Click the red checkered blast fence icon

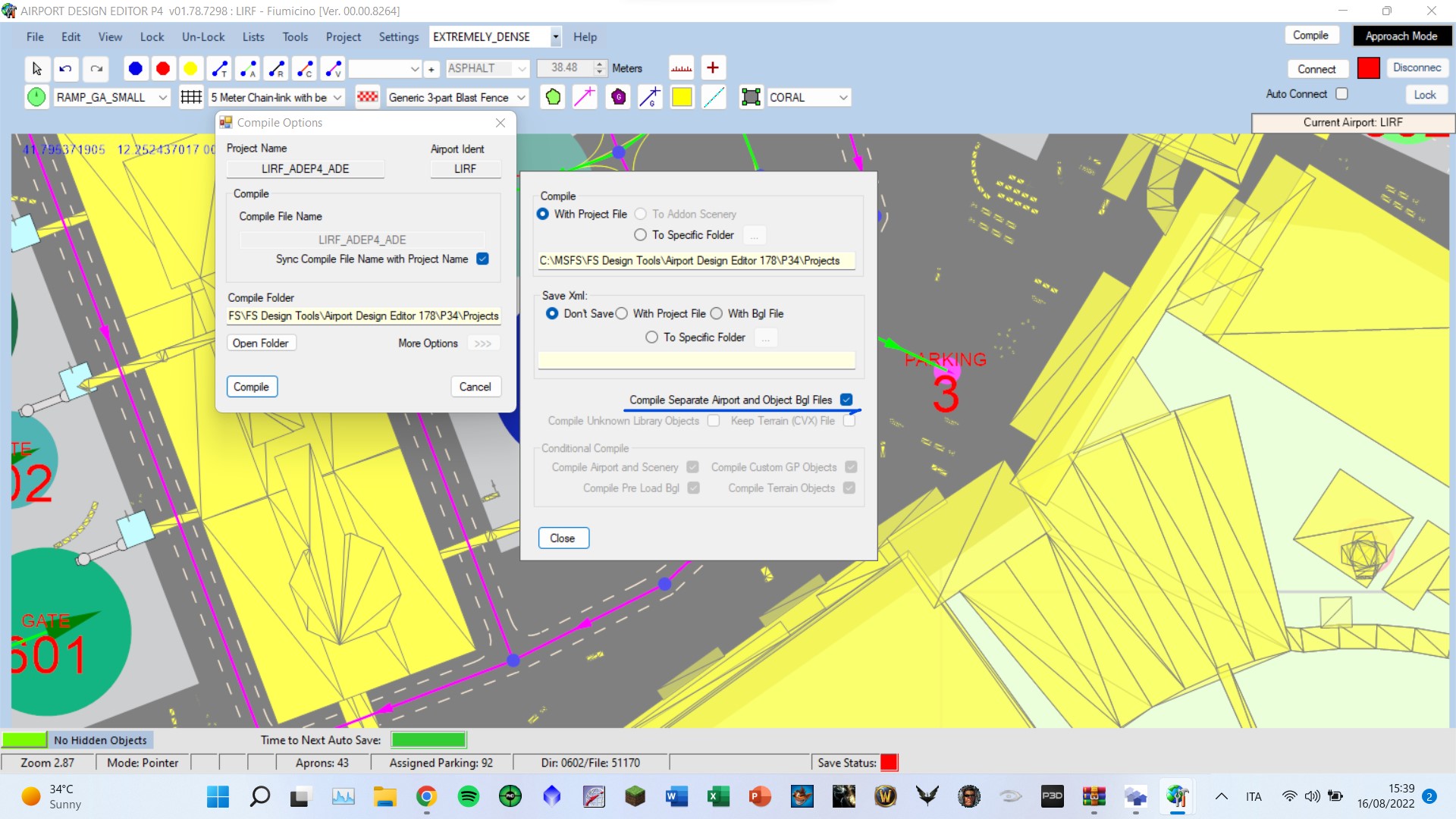[x=368, y=97]
